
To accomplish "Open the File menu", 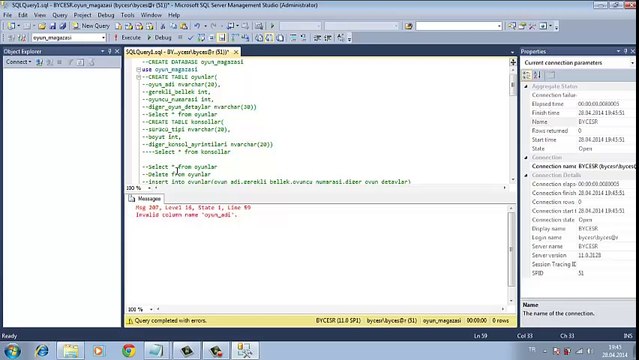I will (7, 15).
